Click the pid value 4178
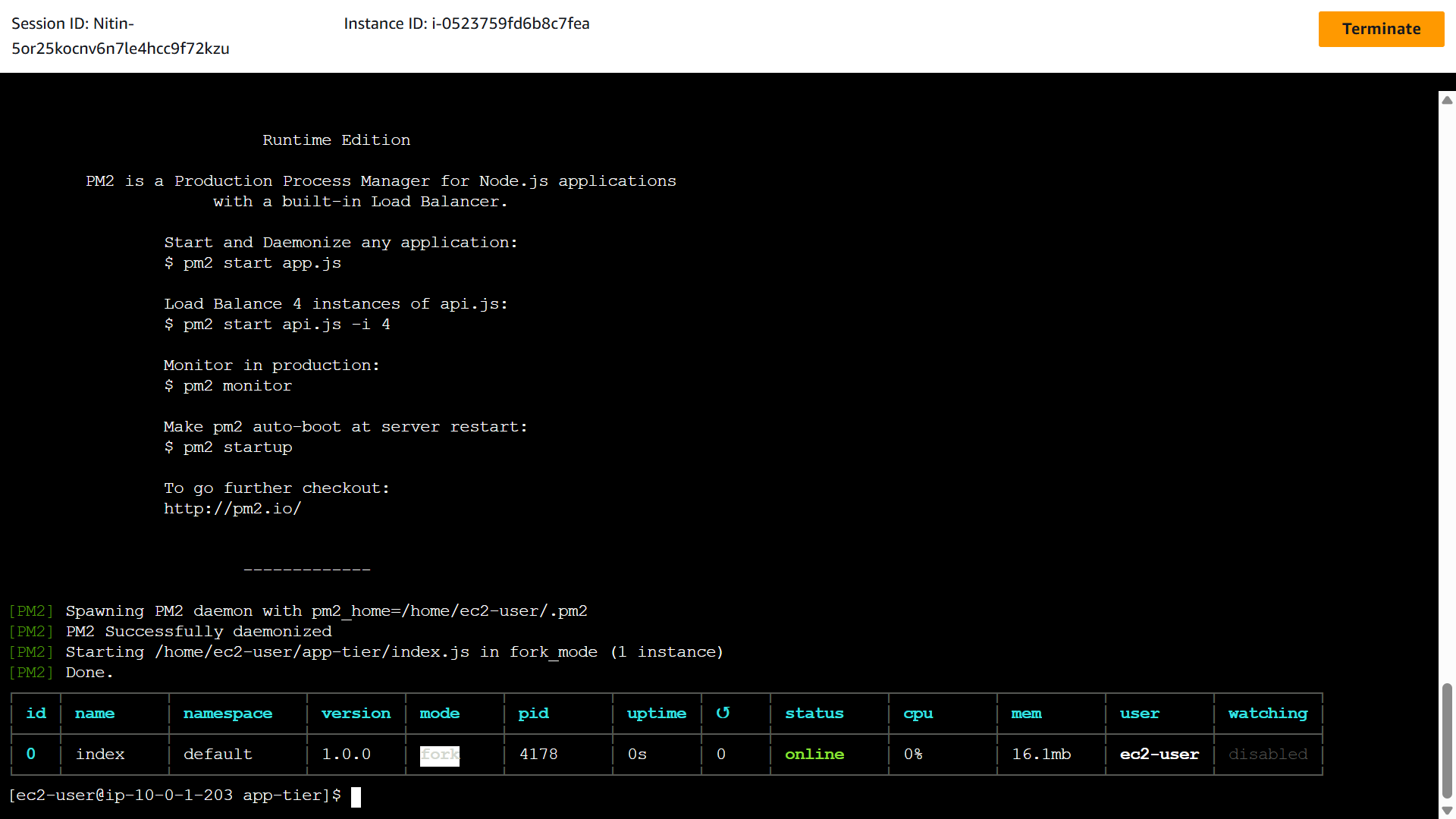 [538, 755]
